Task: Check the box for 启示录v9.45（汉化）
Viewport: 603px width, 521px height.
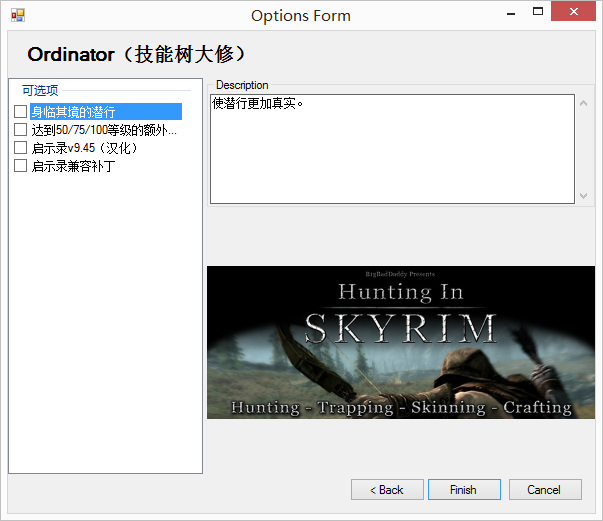Action: pos(21,148)
